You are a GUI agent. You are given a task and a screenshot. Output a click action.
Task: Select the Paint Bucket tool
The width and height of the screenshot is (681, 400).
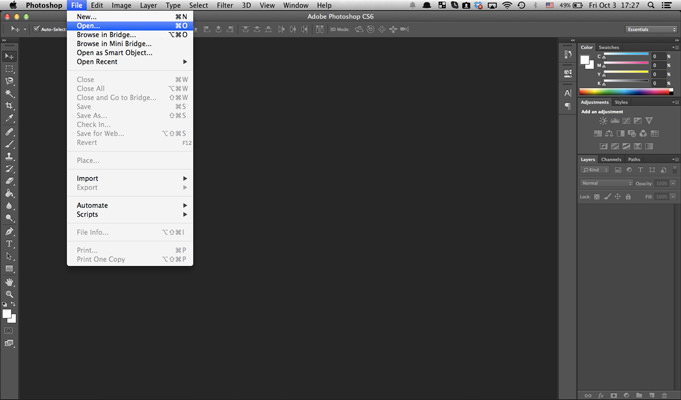(x=9, y=193)
